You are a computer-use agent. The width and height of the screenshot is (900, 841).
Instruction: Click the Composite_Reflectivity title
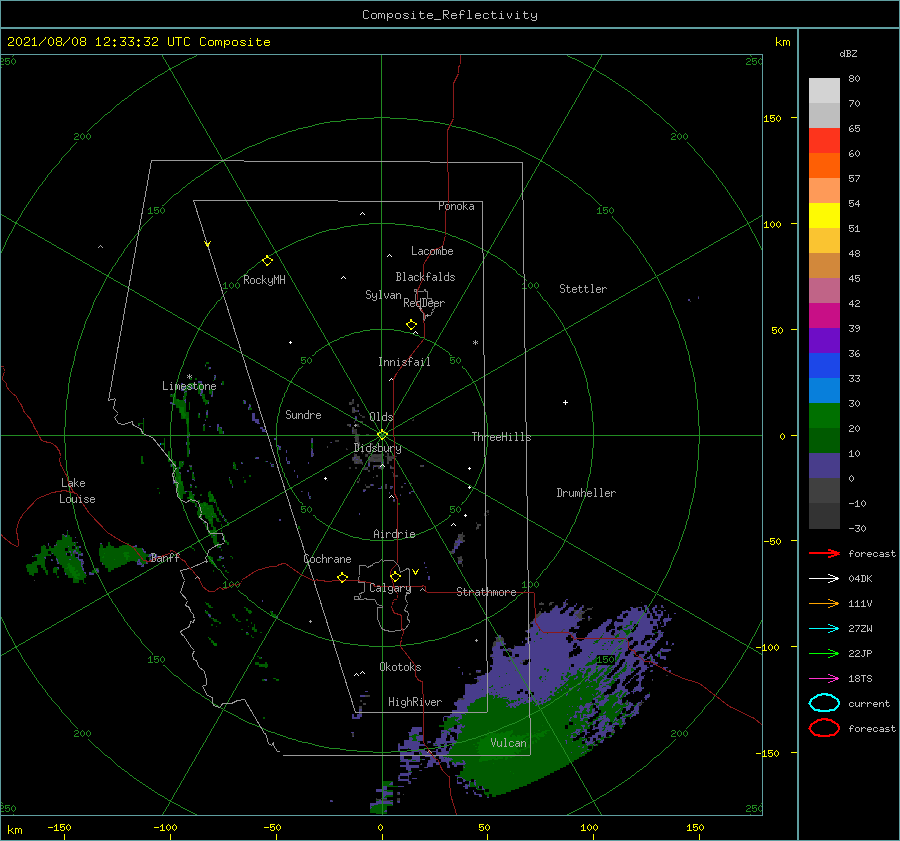tap(450, 15)
